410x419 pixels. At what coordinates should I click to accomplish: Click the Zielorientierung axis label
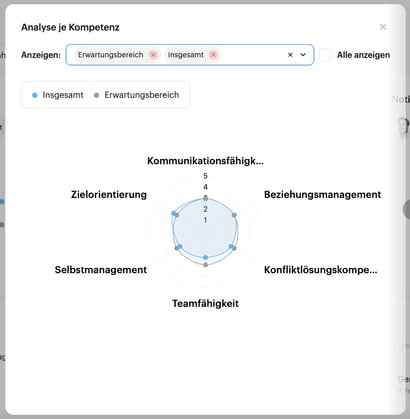click(109, 195)
